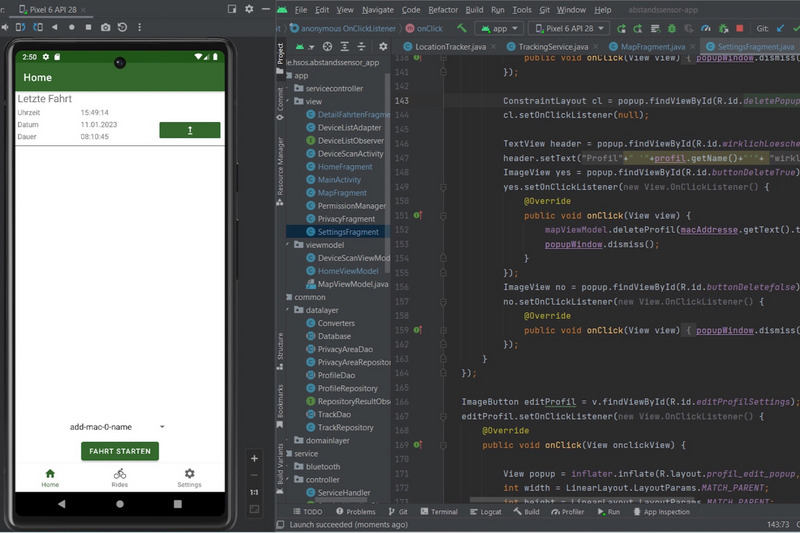Close the Pixel 6 API 28 emulator tab
Viewport: 800px width, 533px height.
[83, 10]
